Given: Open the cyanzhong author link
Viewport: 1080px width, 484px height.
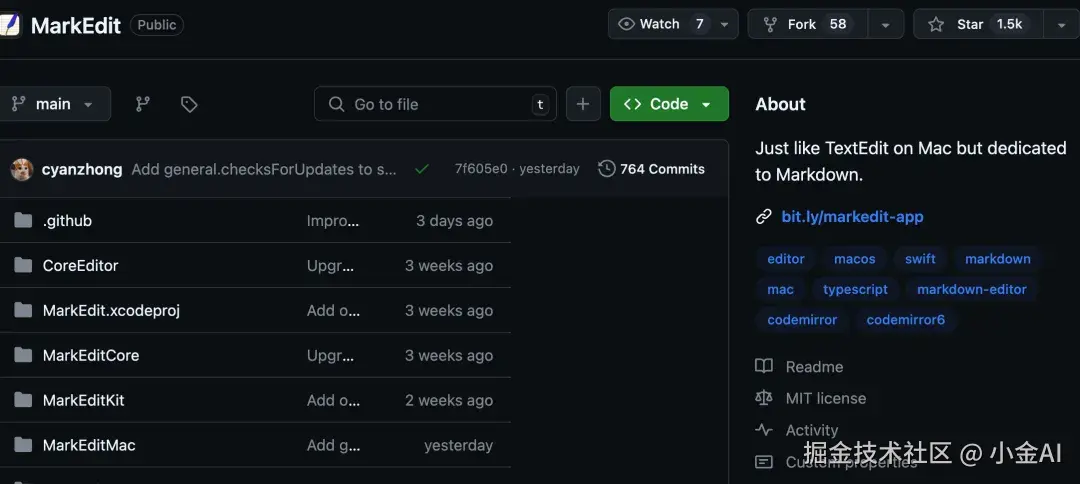Looking at the screenshot, I should (x=82, y=169).
